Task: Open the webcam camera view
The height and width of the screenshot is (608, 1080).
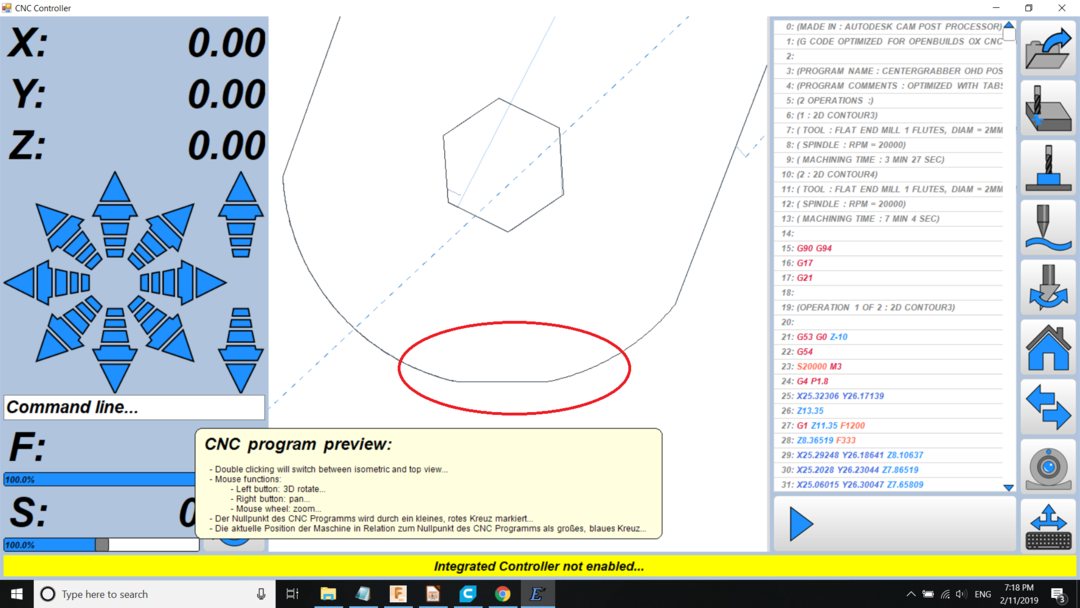Action: click(x=1048, y=467)
